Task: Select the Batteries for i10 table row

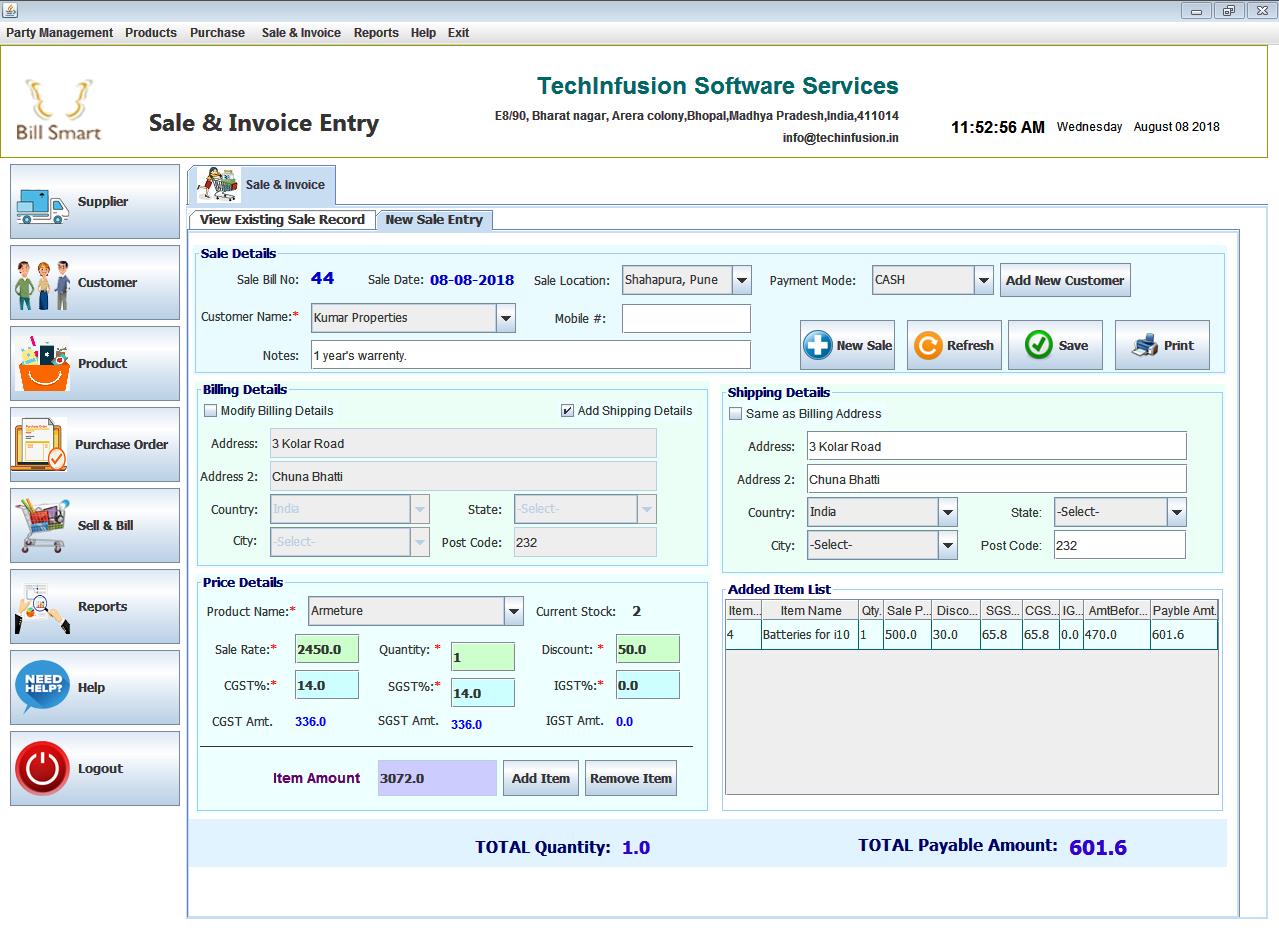Action: coord(972,635)
